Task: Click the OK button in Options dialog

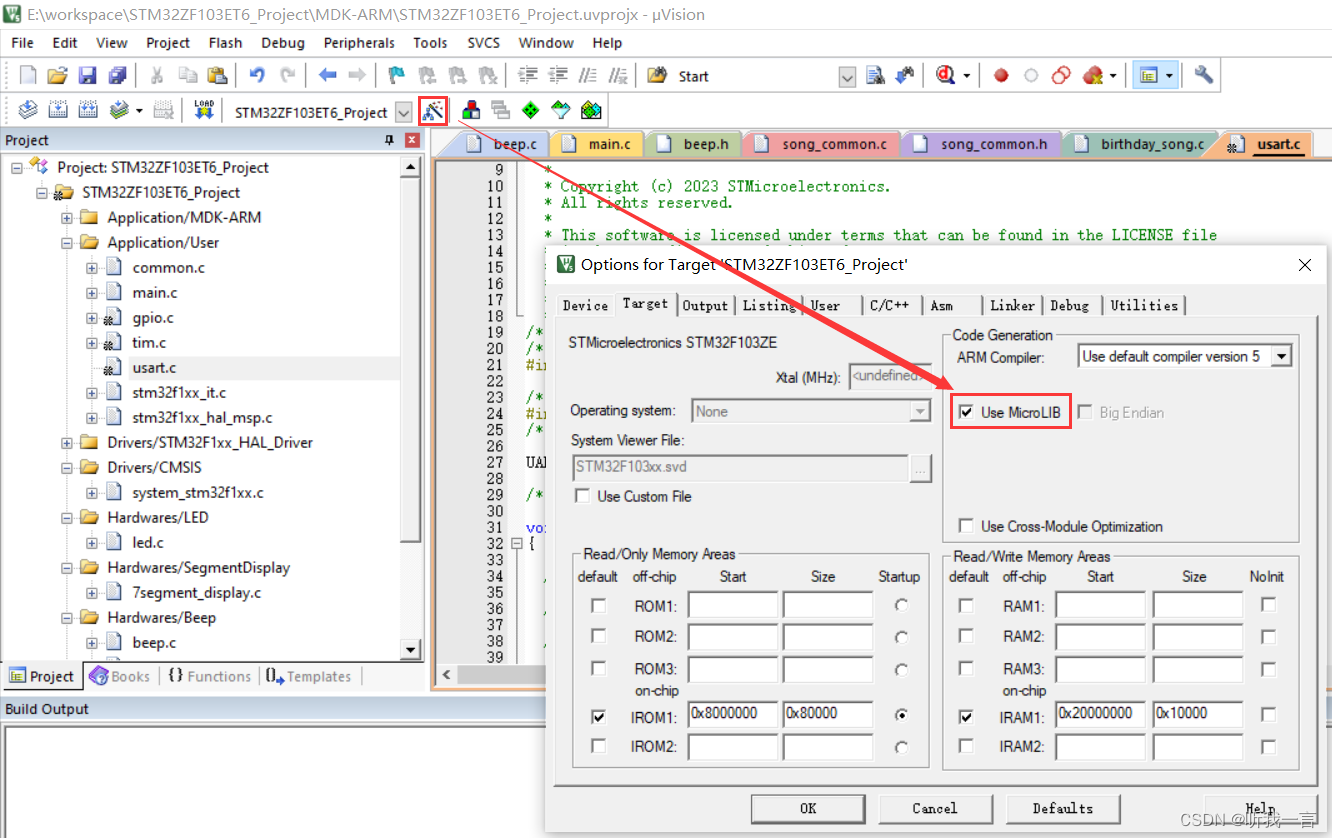Action: [808, 808]
